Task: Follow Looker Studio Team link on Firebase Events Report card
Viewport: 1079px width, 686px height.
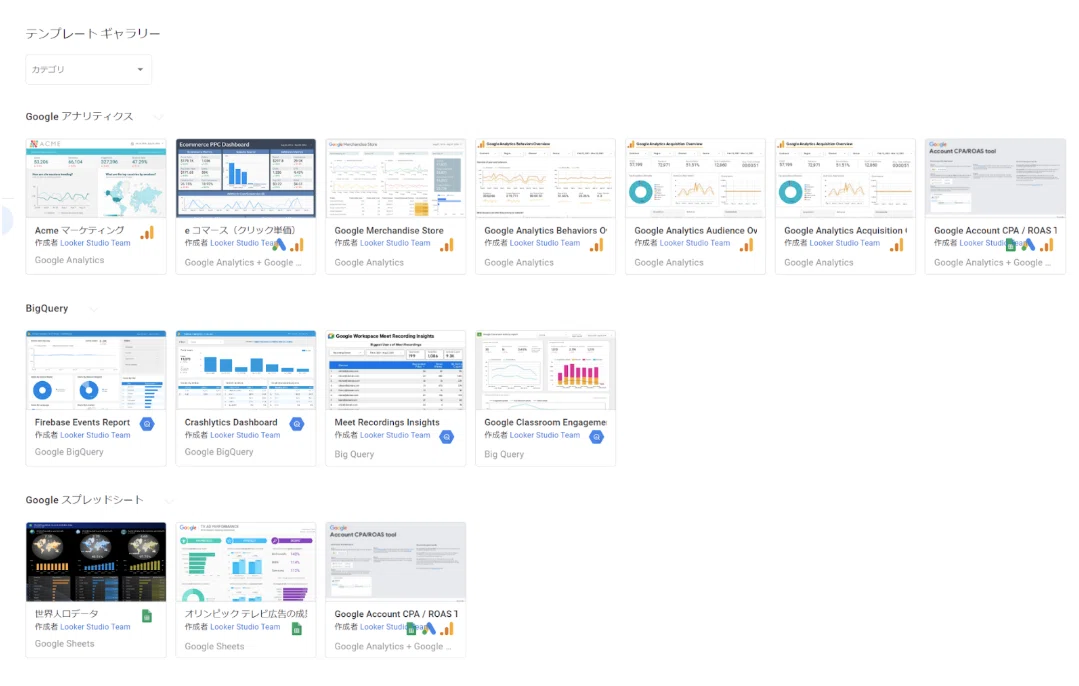Action: 95,435
